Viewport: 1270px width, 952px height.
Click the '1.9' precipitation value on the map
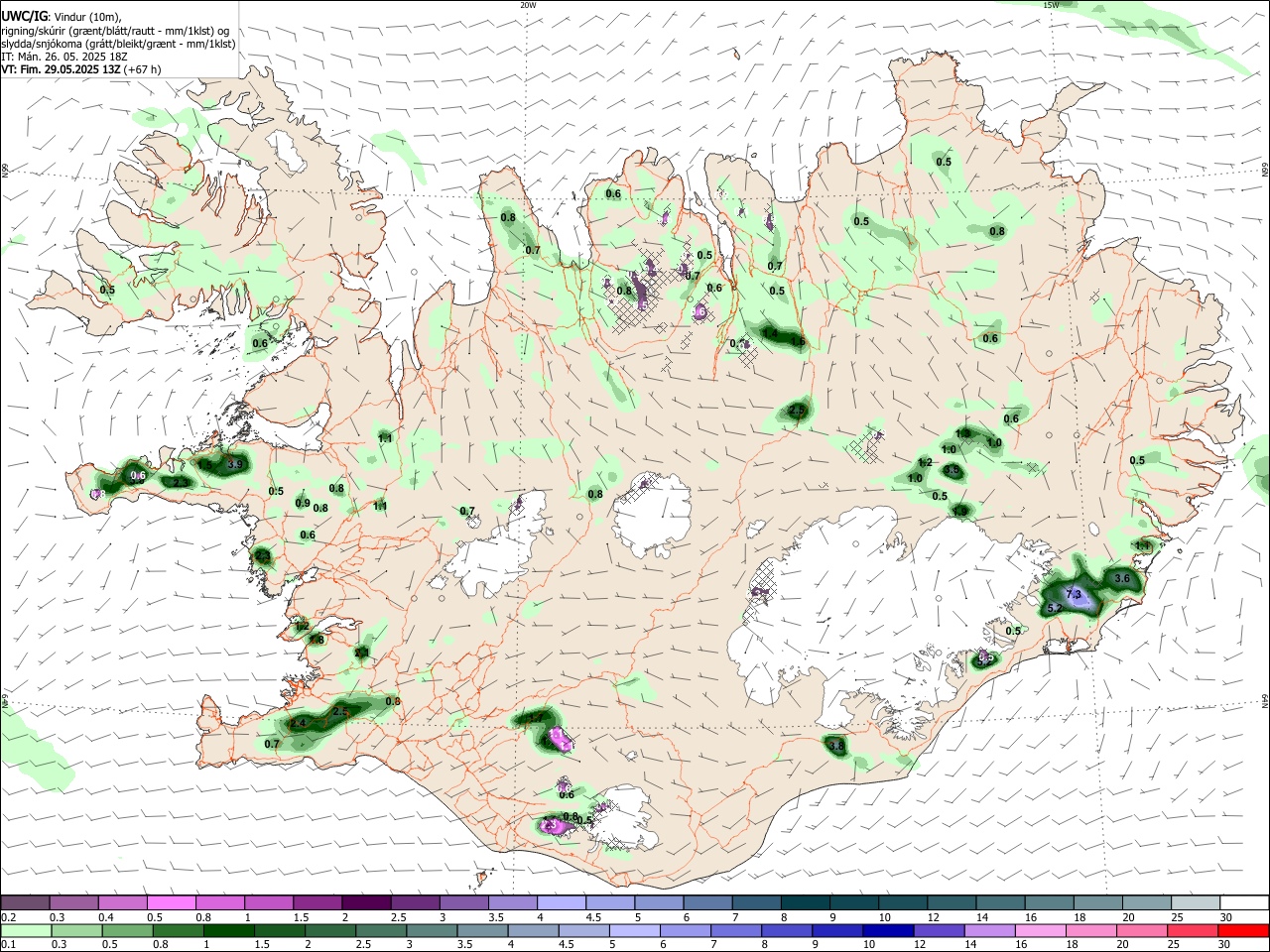(x=960, y=511)
